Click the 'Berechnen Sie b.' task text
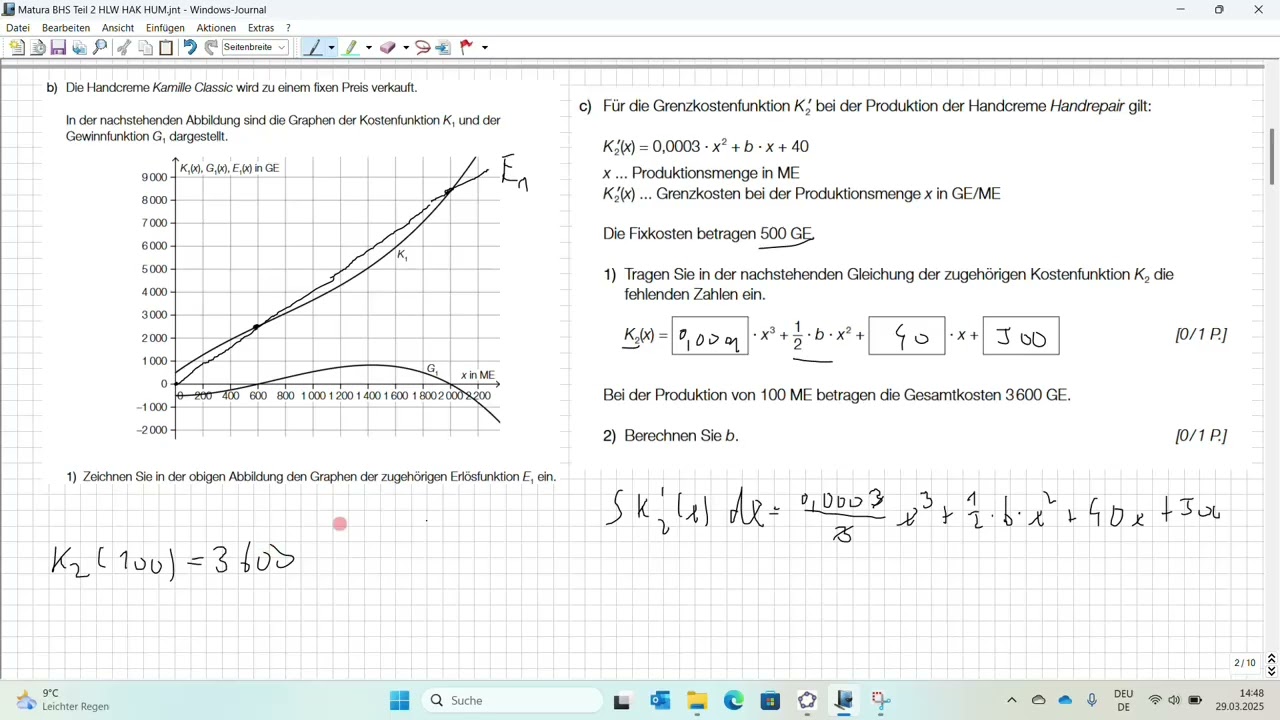Screen dimensions: 1280x720 [681, 436]
